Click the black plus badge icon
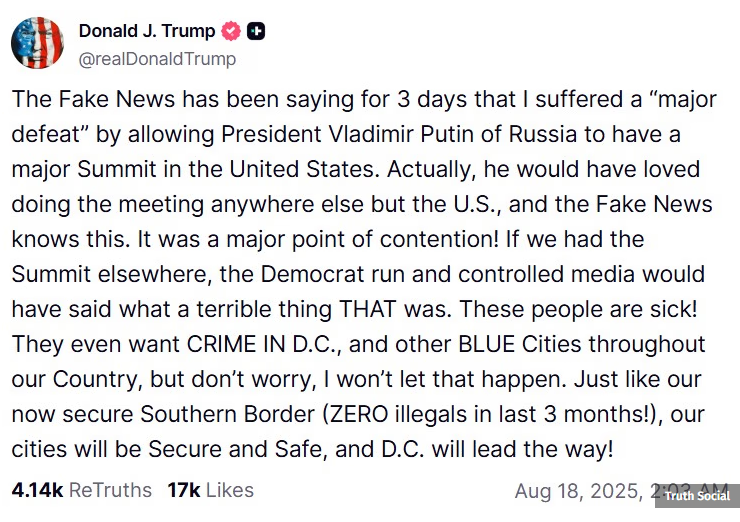740x522 pixels. (x=256, y=31)
